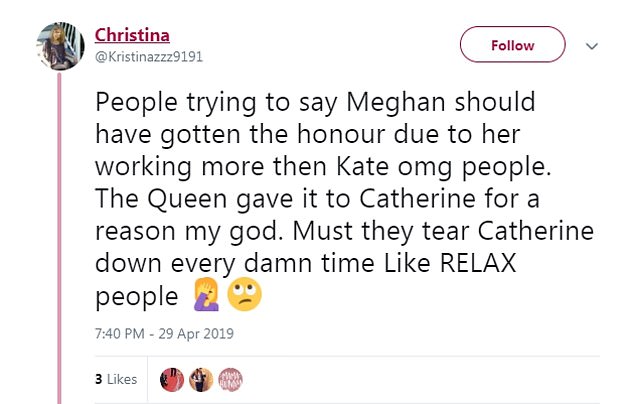The width and height of the screenshot is (634, 404).
Task: Open the first liker's red avatar
Action: tap(171, 379)
